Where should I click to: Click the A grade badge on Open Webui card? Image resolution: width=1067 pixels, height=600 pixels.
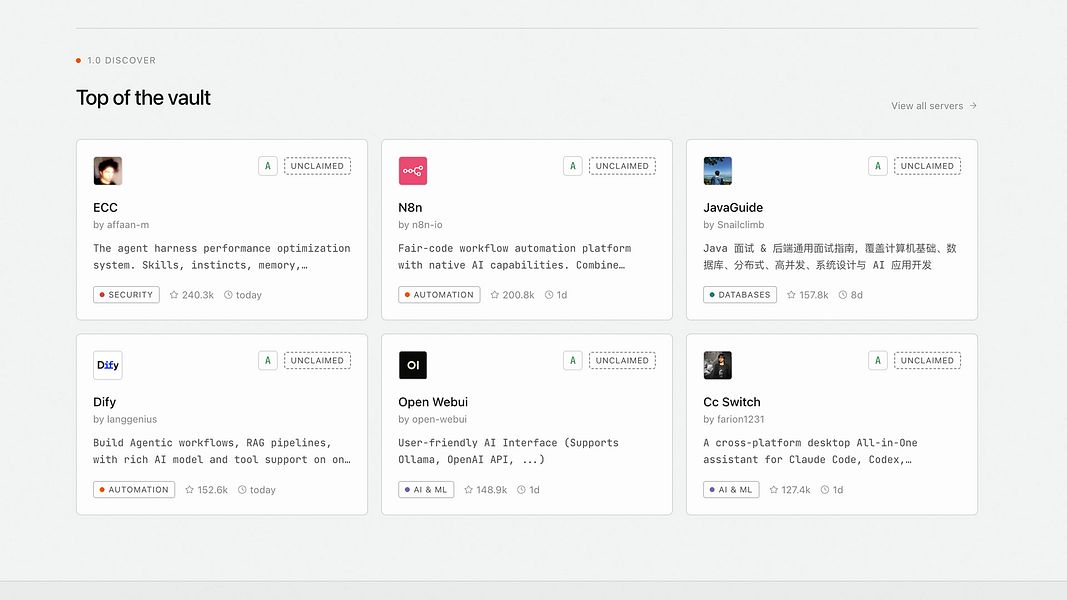tap(572, 361)
